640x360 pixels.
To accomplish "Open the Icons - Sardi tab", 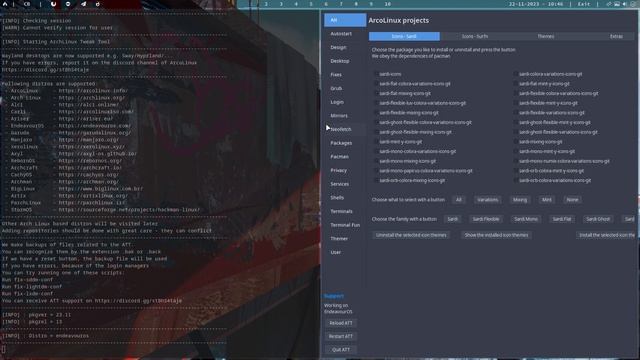I will 404,36.
